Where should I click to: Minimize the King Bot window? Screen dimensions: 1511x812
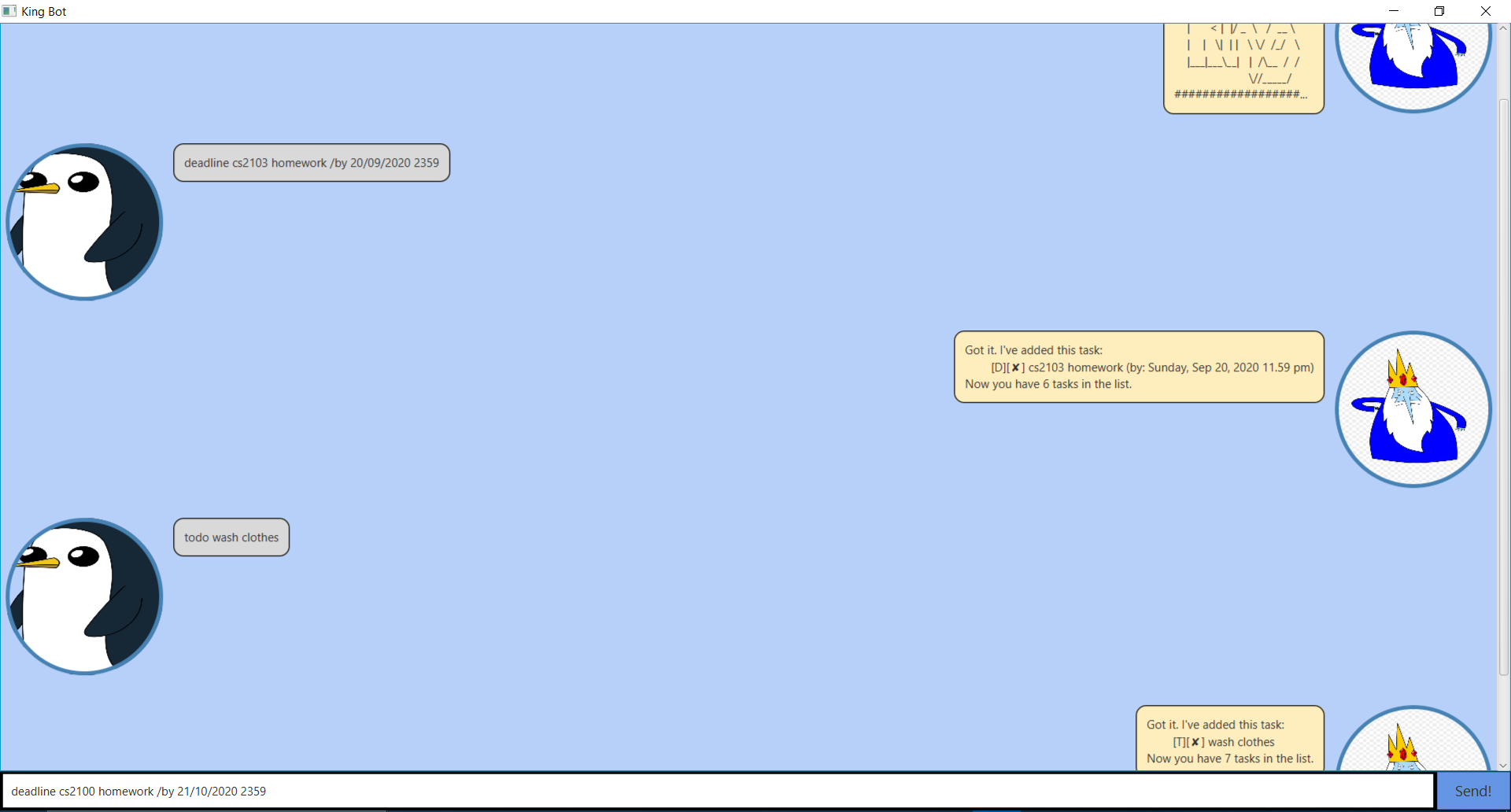(1394, 11)
